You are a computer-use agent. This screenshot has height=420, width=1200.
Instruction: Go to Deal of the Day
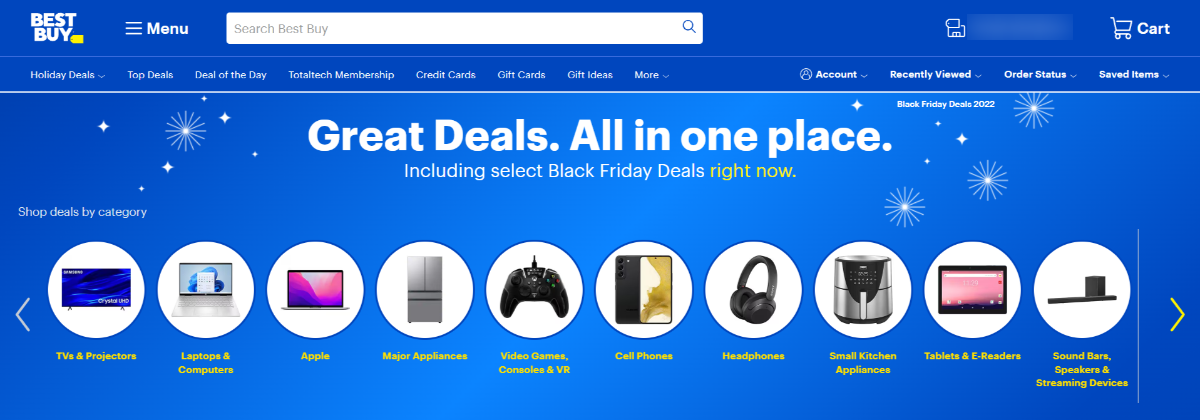coord(231,75)
